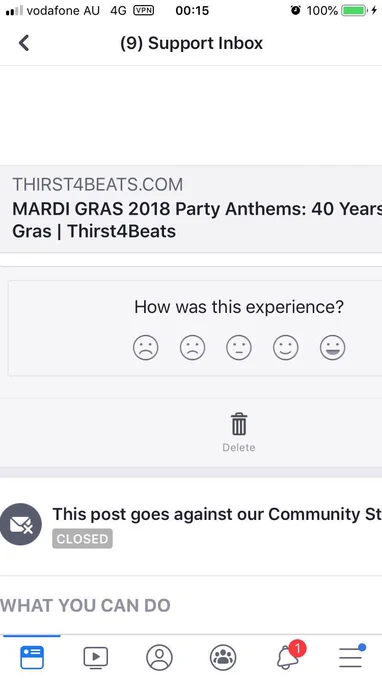Screen dimensions: 382x680
Task: Select the neutral face rating
Action: click(239, 348)
